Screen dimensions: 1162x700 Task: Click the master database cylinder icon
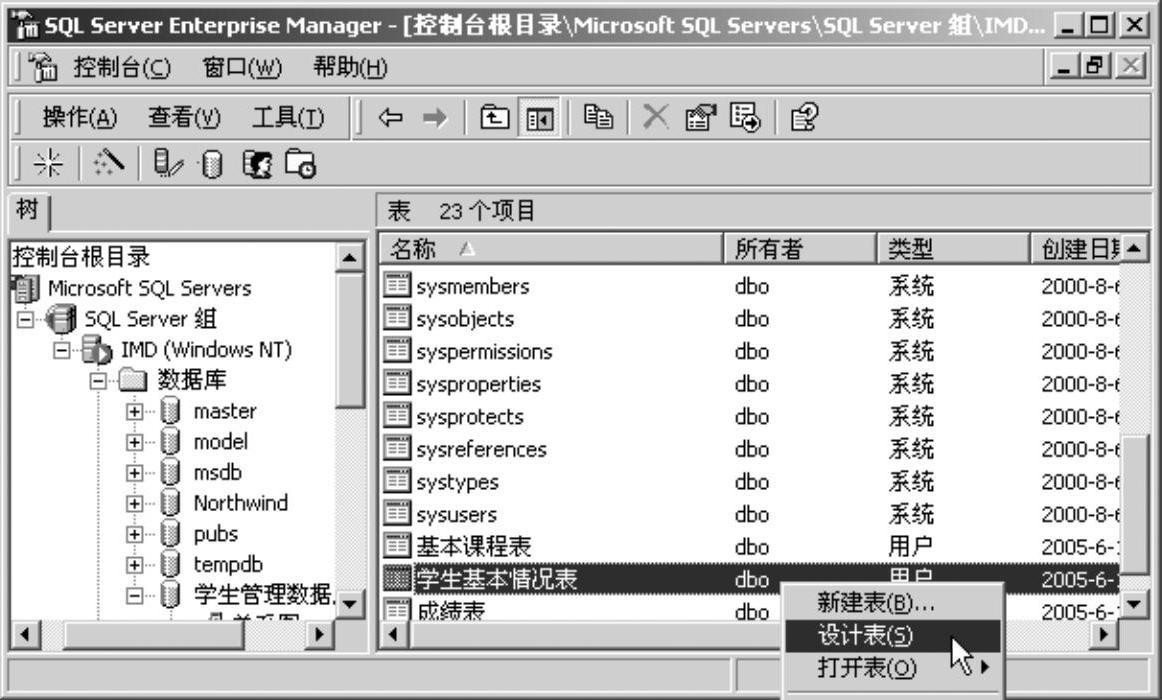tap(170, 410)
